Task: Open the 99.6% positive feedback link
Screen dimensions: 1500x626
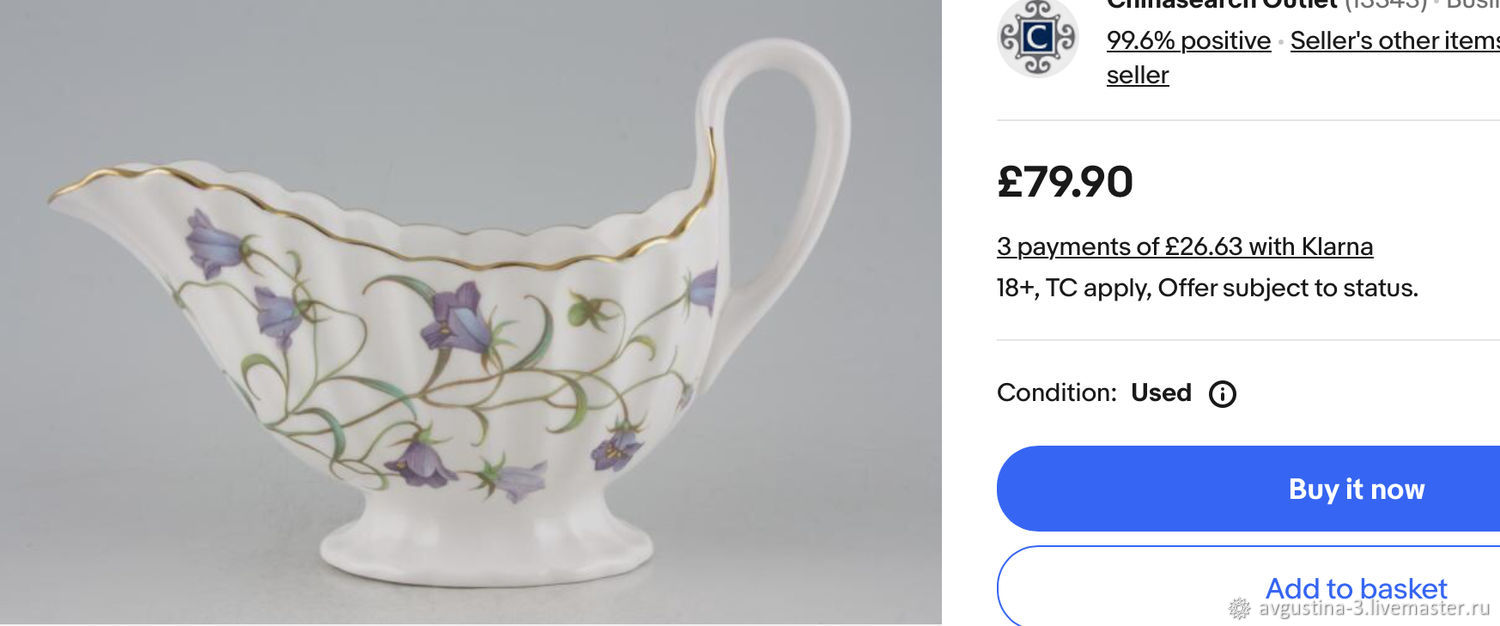Action: pos(1188,41)
